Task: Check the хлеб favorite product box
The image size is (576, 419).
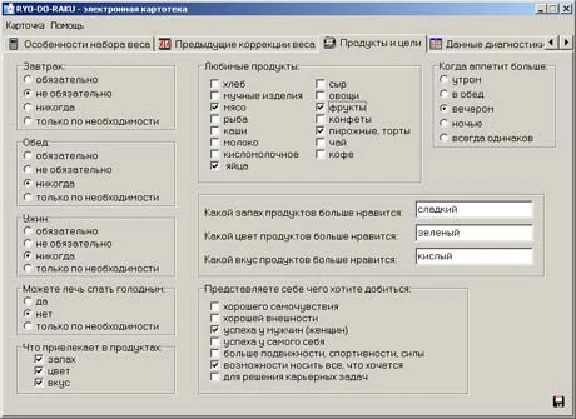Action: [x=215, y=84]
